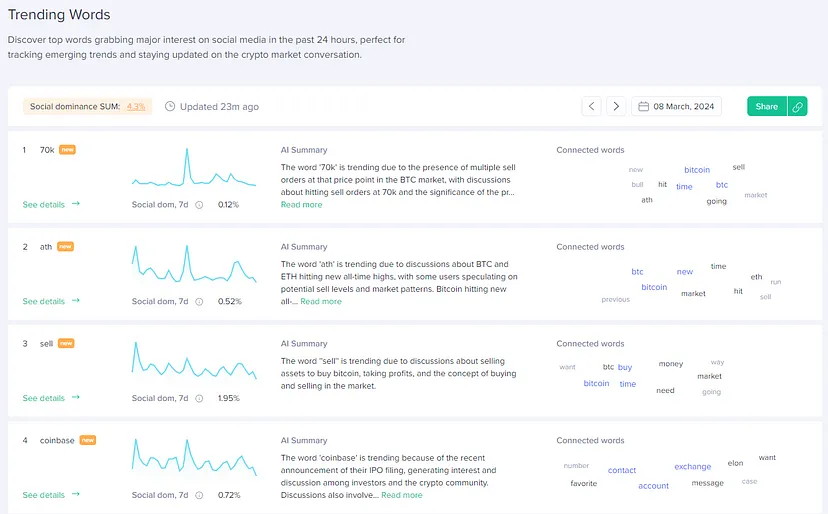Image resolution: width=828 pixels, height=514 pixels.
Task: Select 'exchange' in coinbase connected words
Action: click(x=692, y=467)
